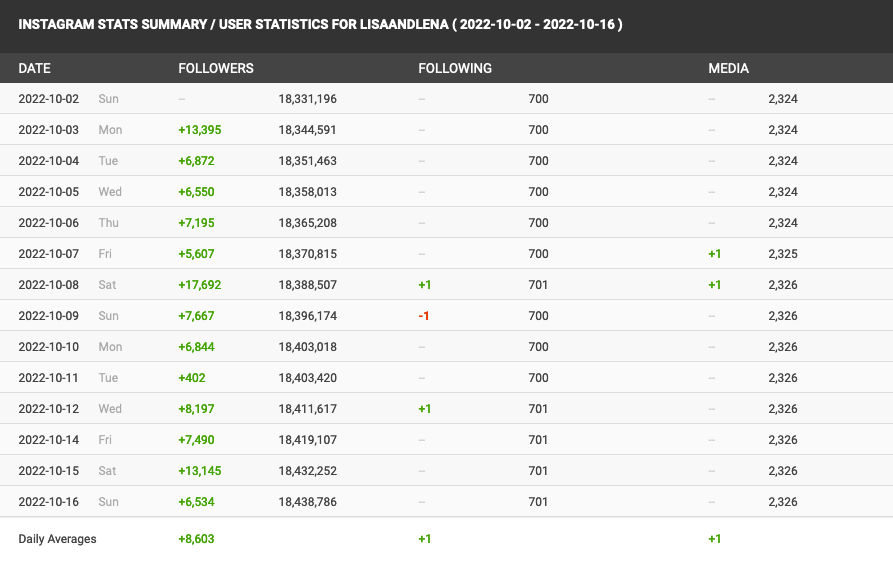Click media +1 in 2022-10-08 row
The width and height of the screenshot is (893, 568).
(x=715, y=285)
